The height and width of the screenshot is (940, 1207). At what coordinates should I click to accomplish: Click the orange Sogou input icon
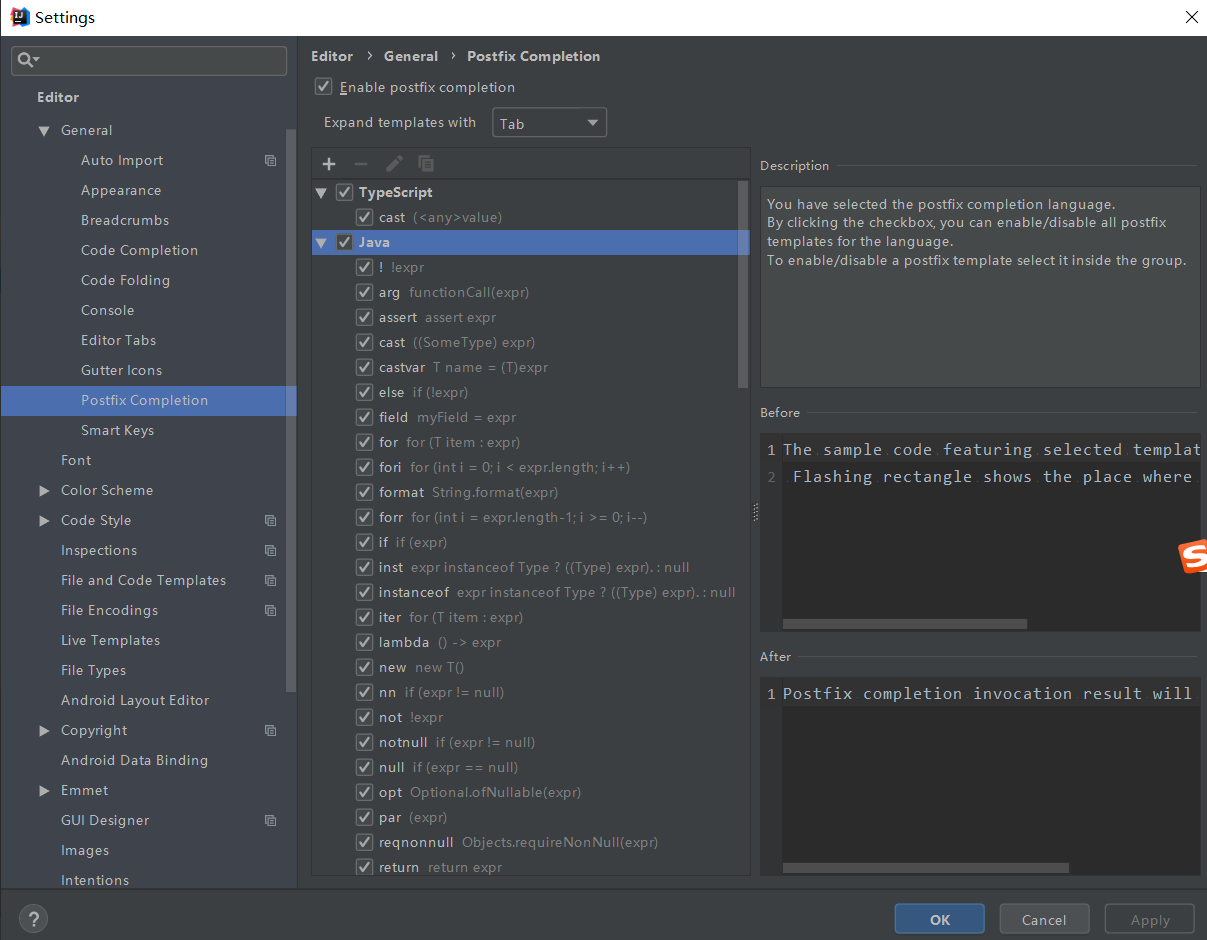[x=1193, y=557]
